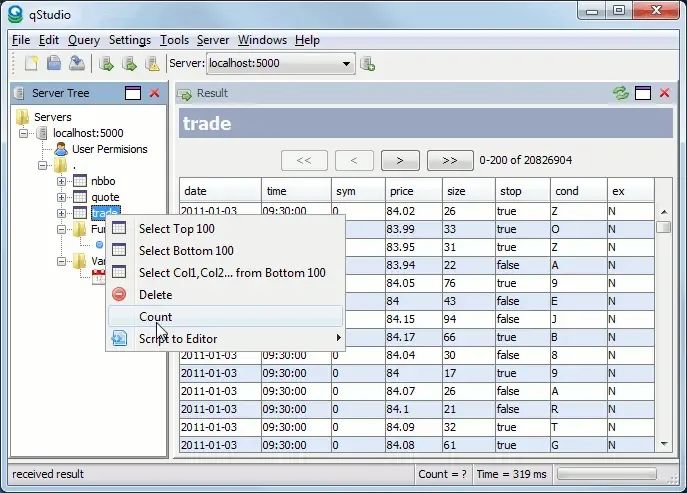Click the size column header
This screenshot has width=687, height=493.
(x=469, y=191)
